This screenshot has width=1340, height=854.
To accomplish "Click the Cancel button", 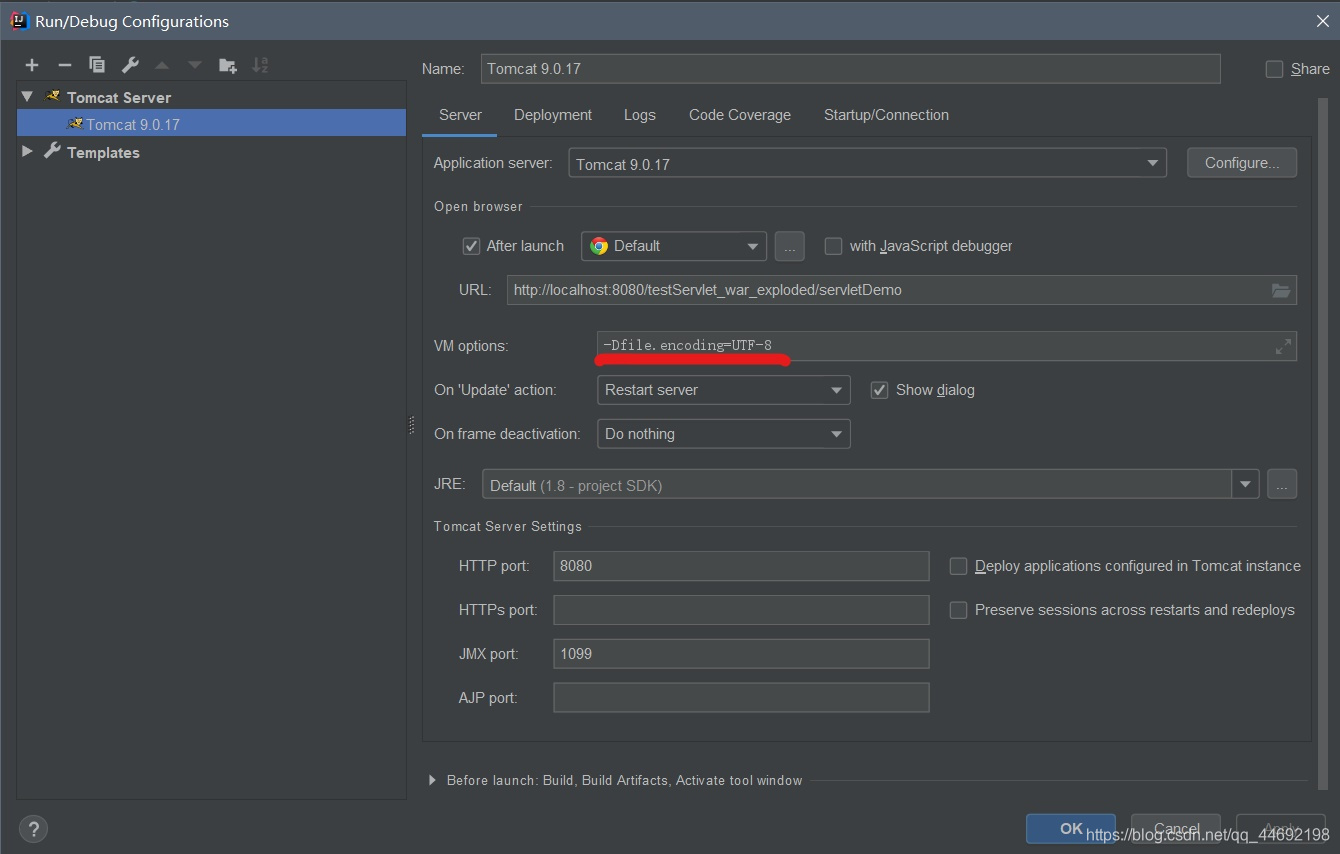I will tap(1176, 828).
